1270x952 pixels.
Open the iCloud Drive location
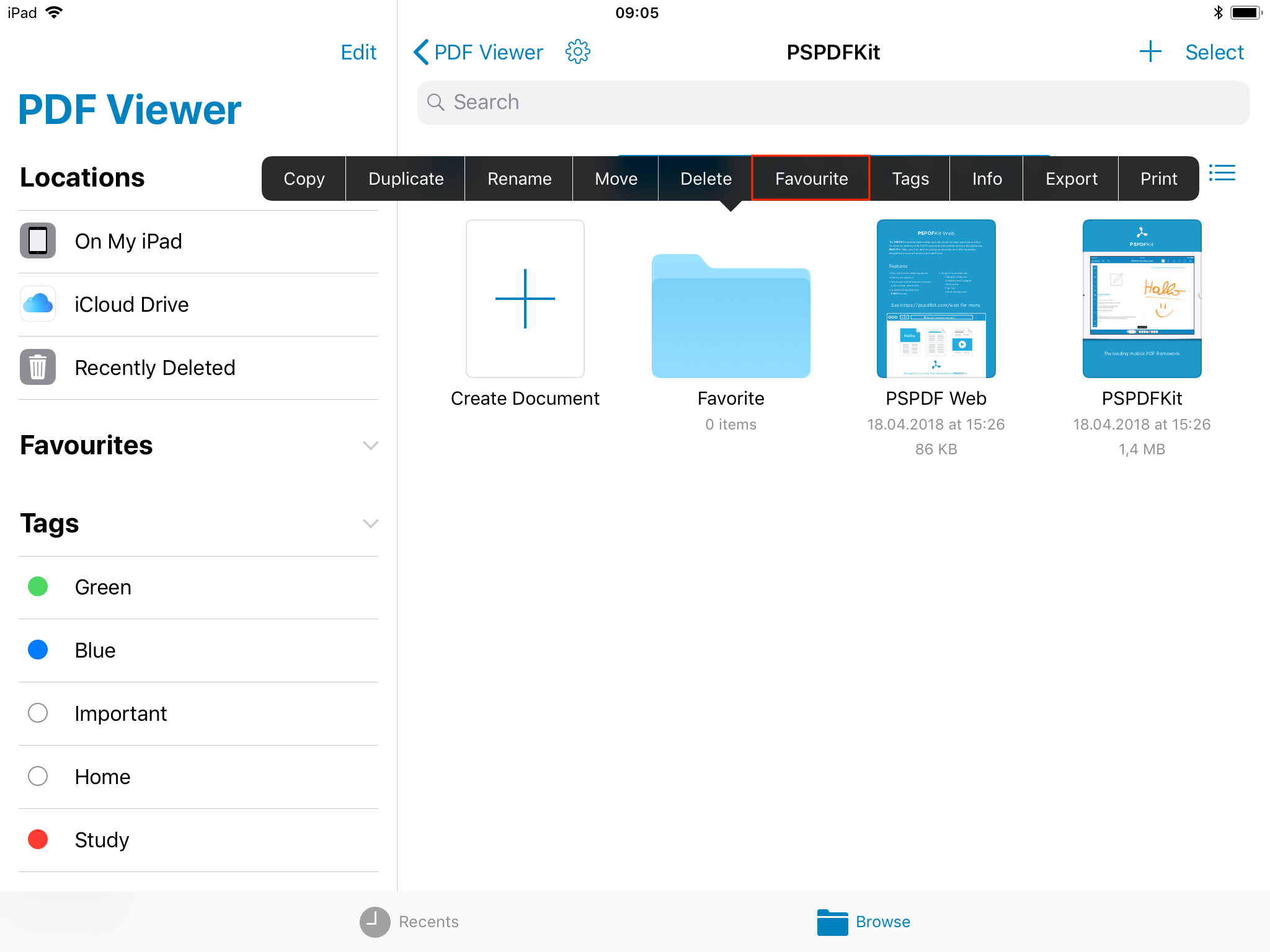131,304
